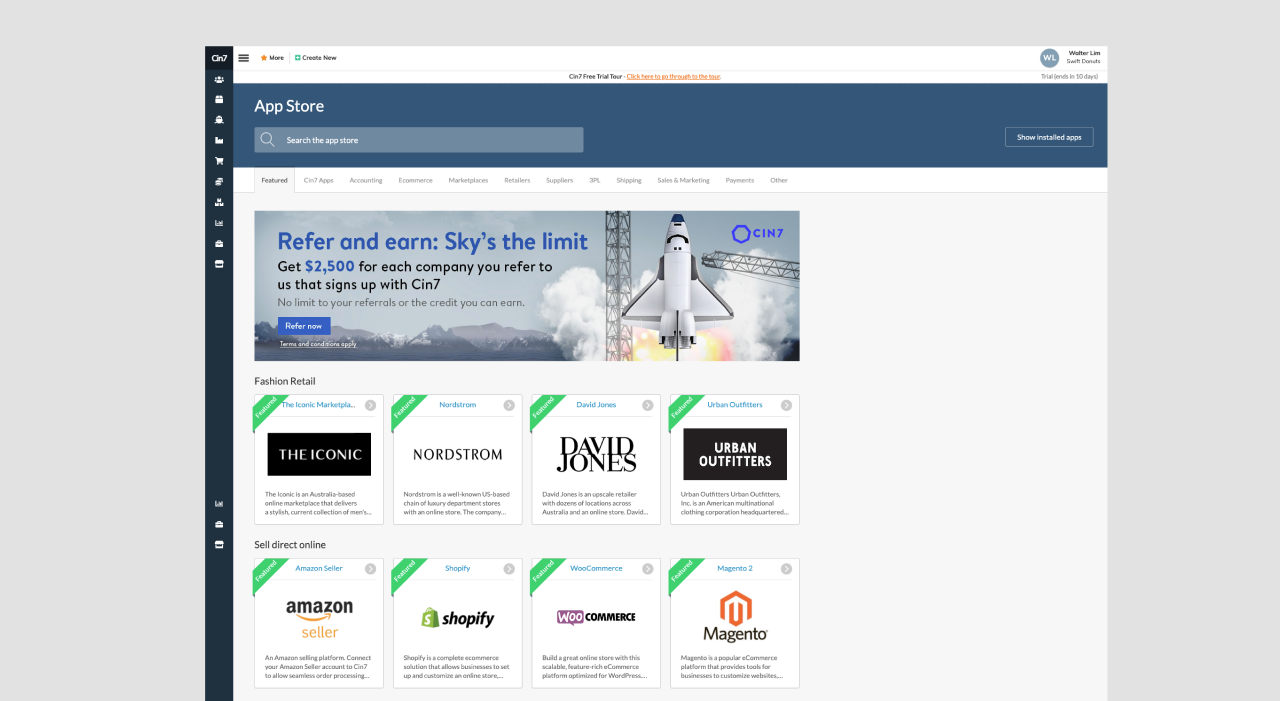Switch to the Accounting tab
The image size is (1280, 701).
[366, 181]
